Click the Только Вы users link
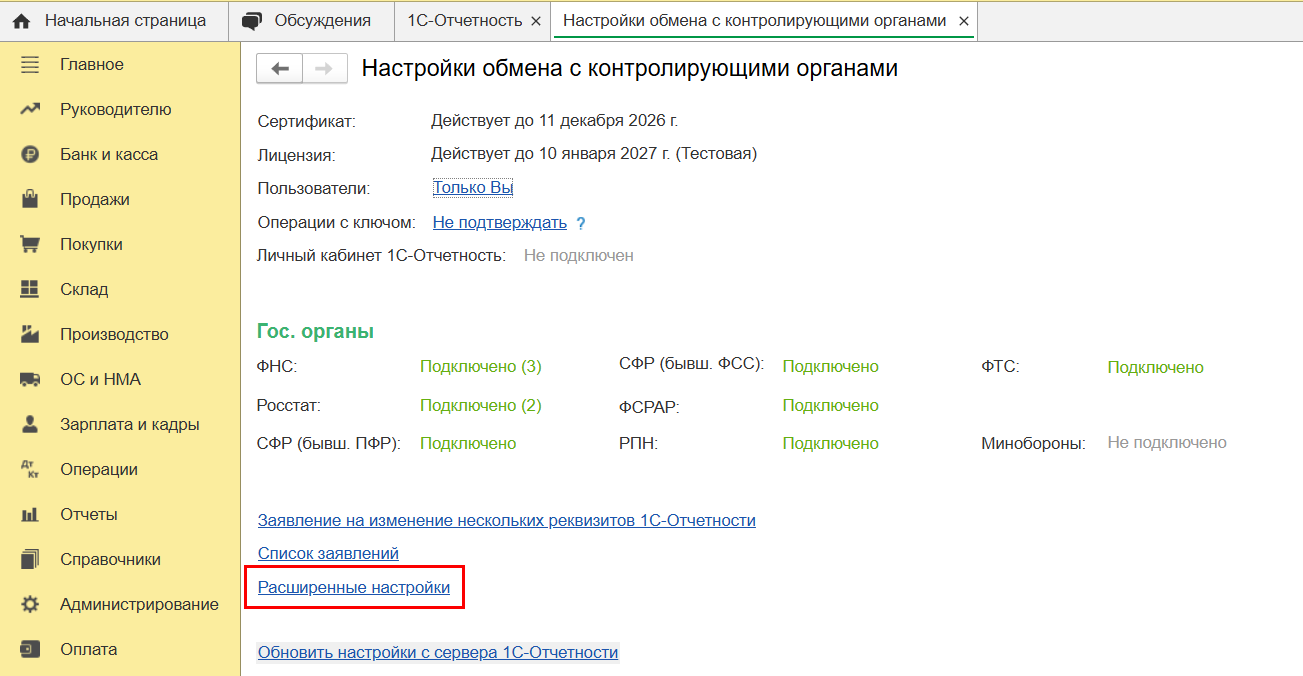The height and width of the screenshot is (676, 1303). 473,188
